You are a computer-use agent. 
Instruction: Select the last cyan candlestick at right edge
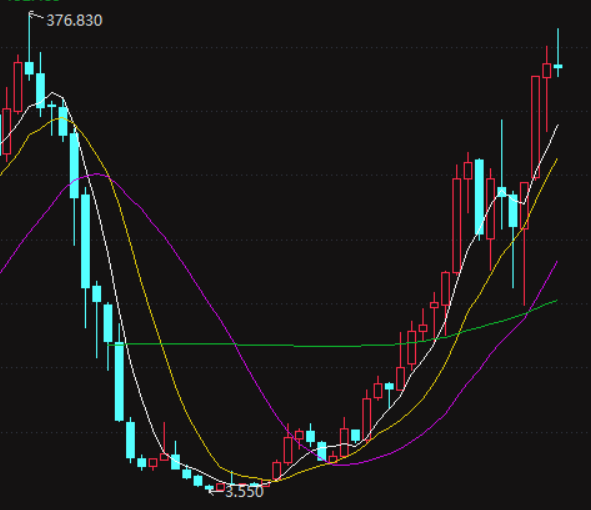(x=558, y=66)
